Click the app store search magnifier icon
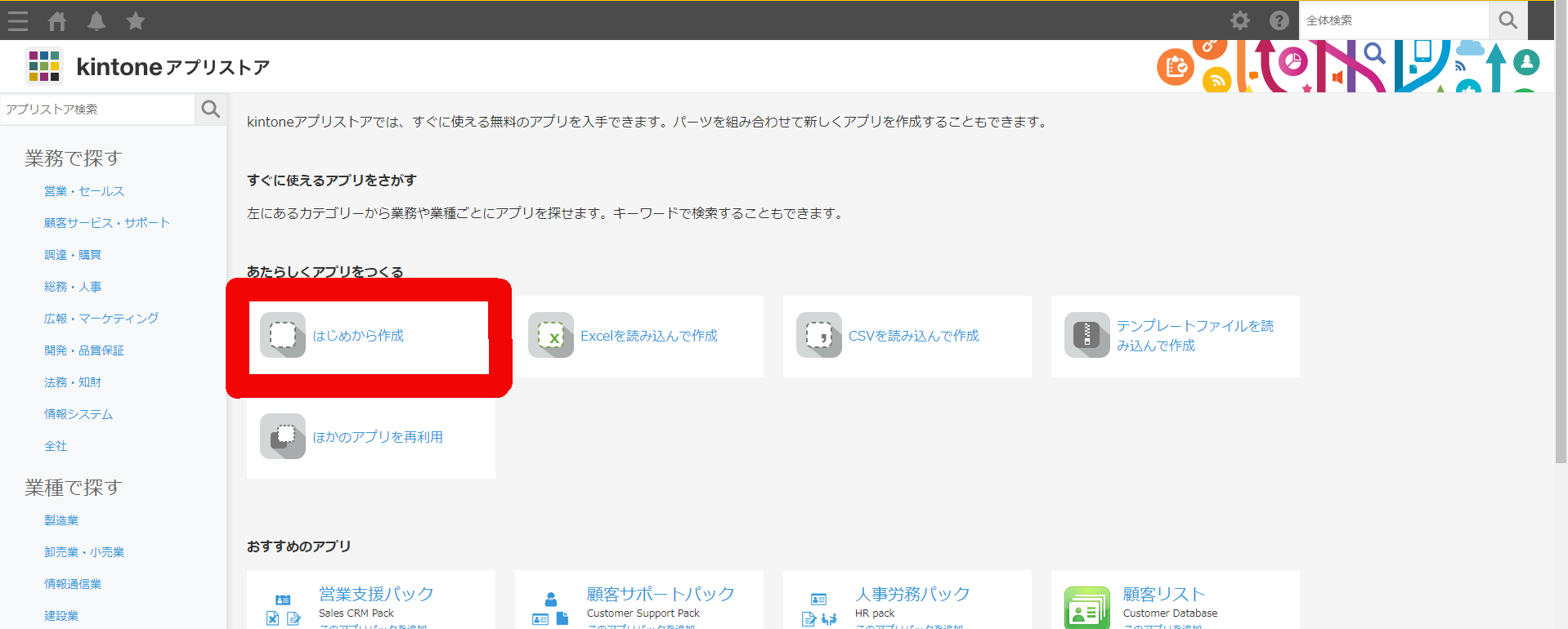This screenshot has height=629, width=1568. point(210,109)
